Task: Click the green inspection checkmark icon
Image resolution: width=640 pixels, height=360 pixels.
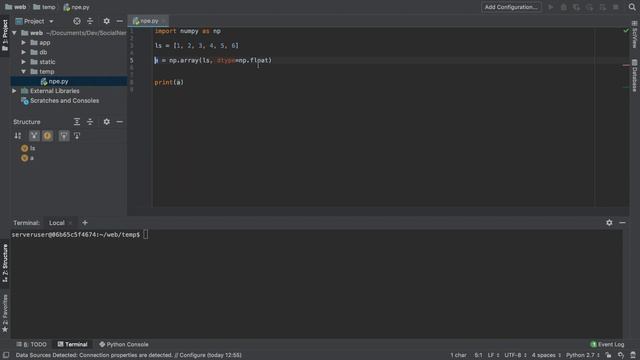Action: [626, 31]
